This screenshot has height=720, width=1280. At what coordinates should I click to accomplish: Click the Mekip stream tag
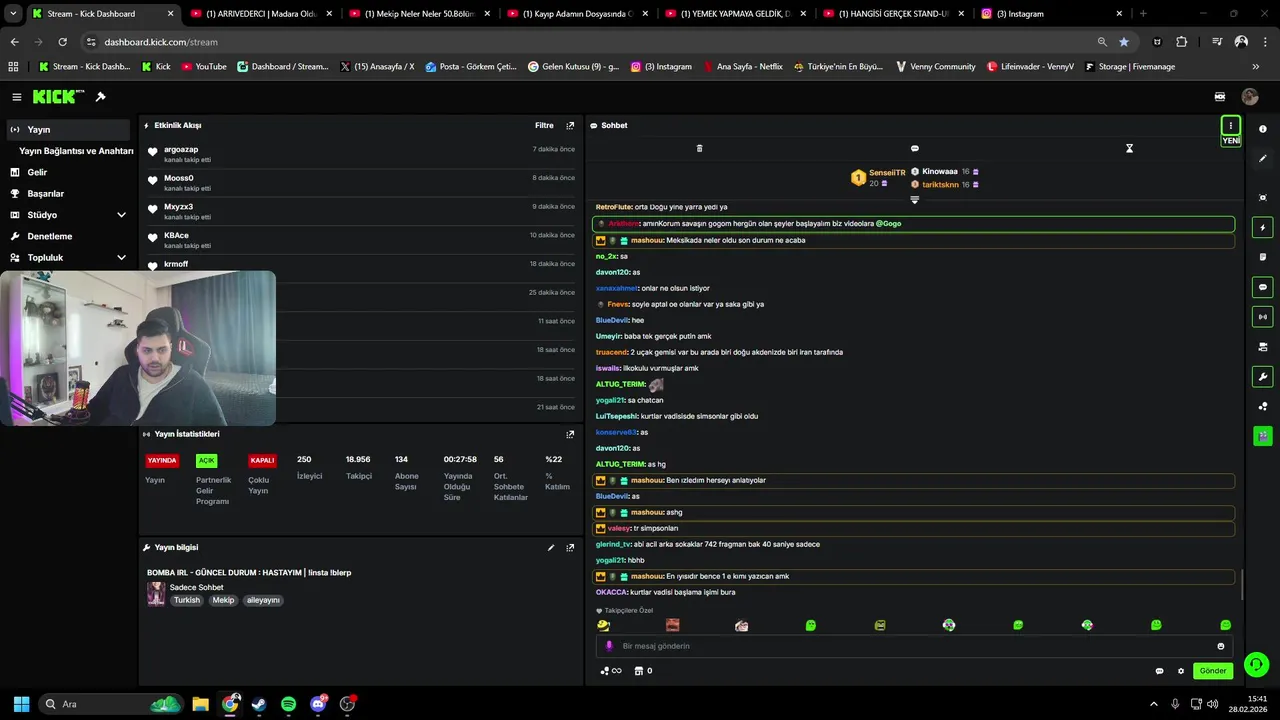(223, 601)
